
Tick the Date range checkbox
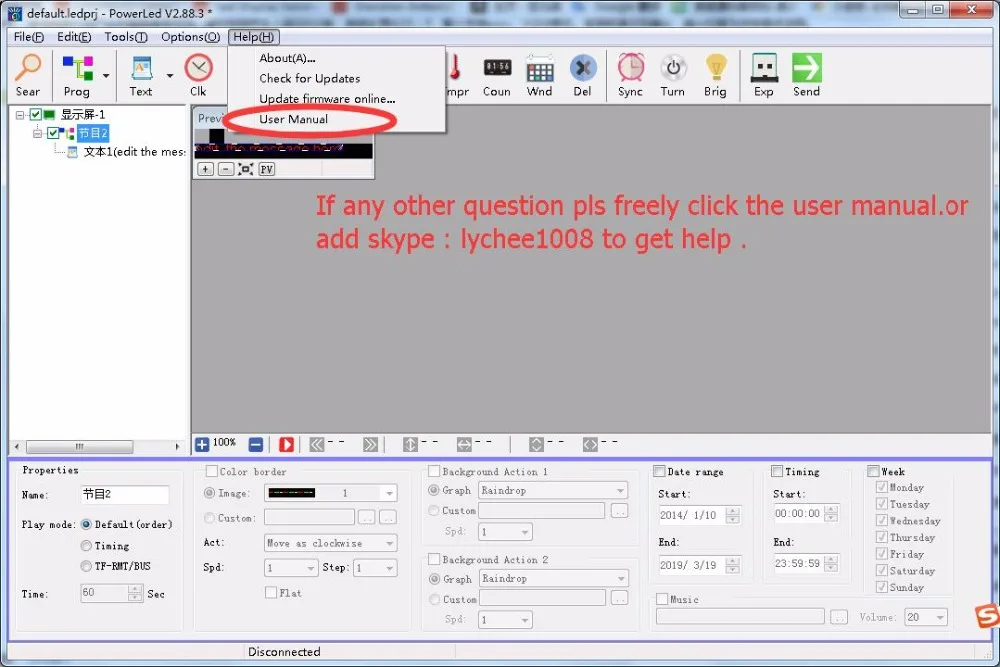tap(659, 471)
